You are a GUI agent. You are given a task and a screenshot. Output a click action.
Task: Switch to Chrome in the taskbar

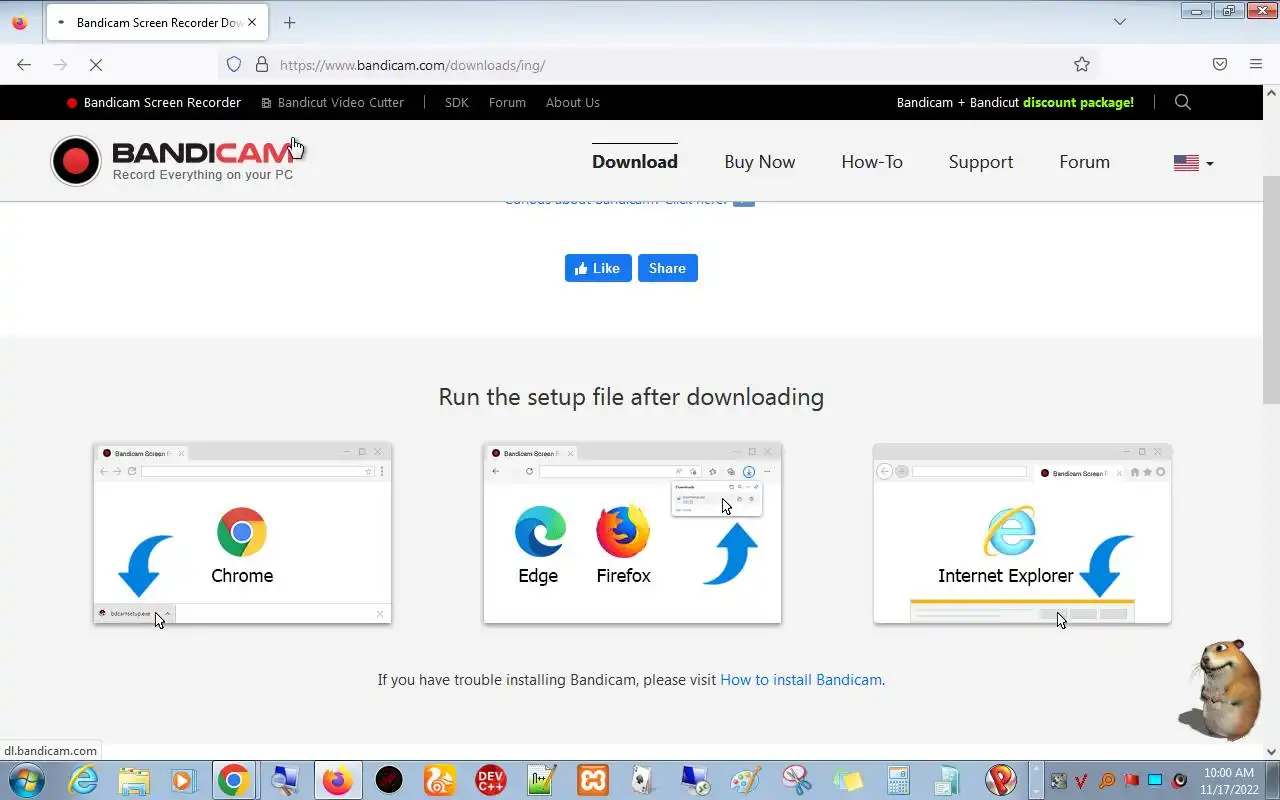(x=233, y=780)
